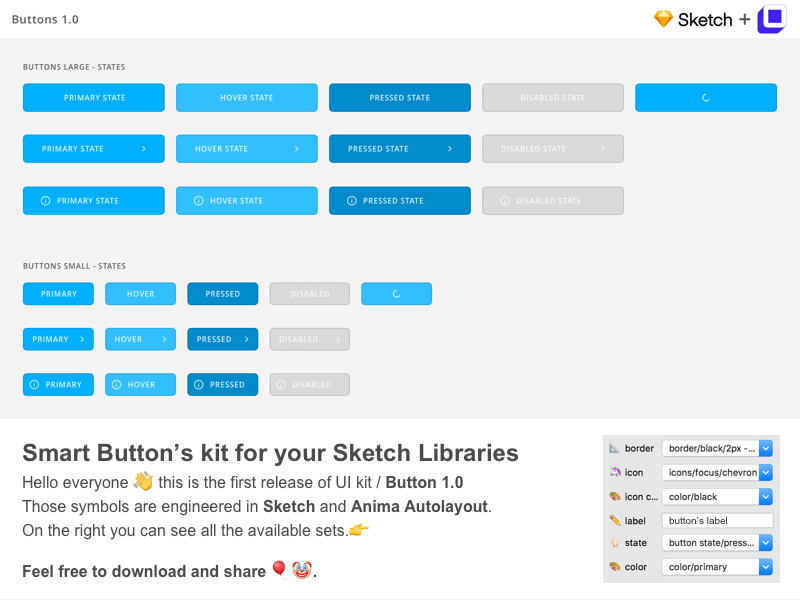The image size is (800, 600).
Task: Click the Anima app logo in the header
Action: pos(771,19)
